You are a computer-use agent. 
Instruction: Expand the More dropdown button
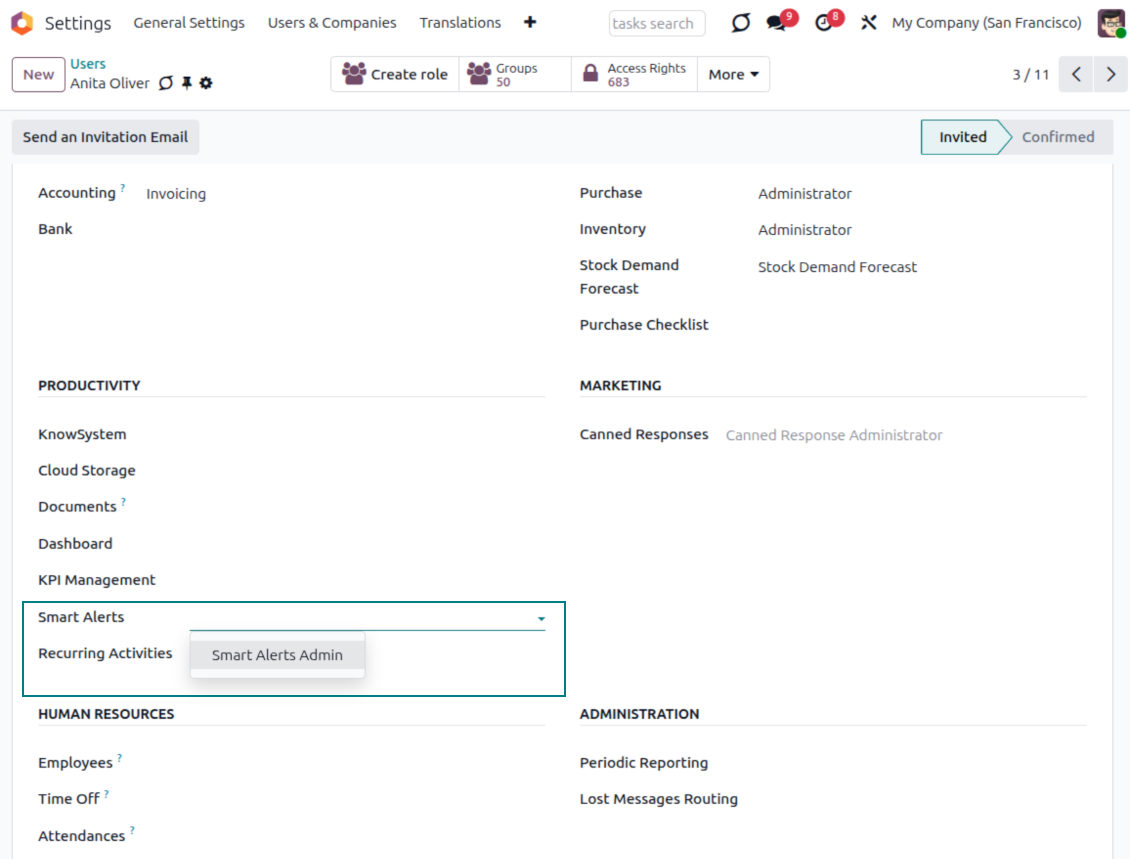733,75
